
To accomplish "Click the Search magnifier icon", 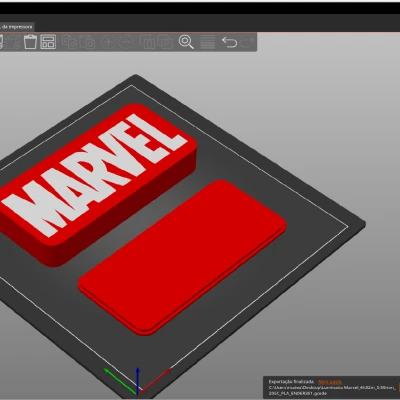I will coord(186,42).
